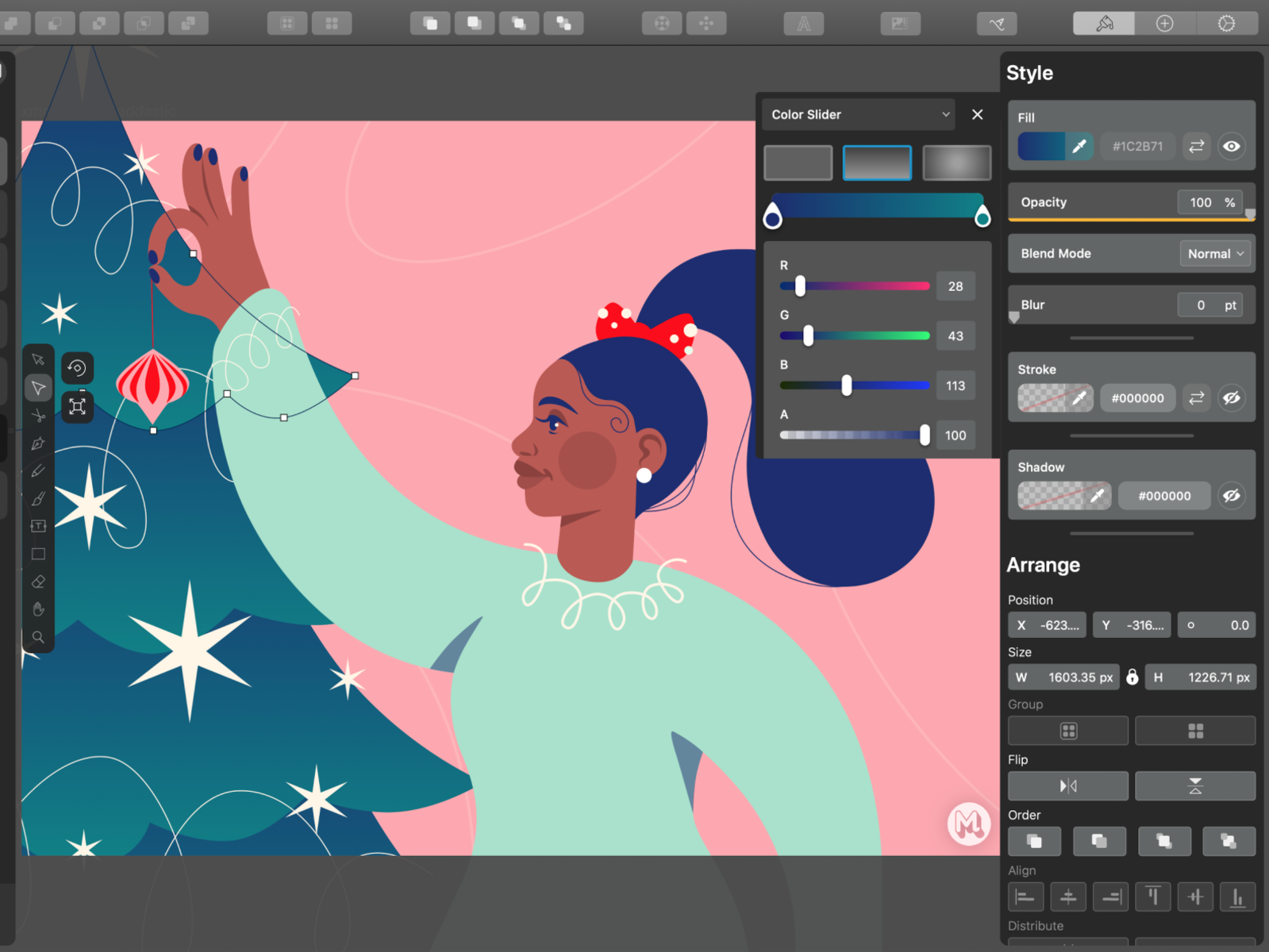Align objects to horizontal center
Viewport: 1269px width, 952px height.
(1068, 897)
